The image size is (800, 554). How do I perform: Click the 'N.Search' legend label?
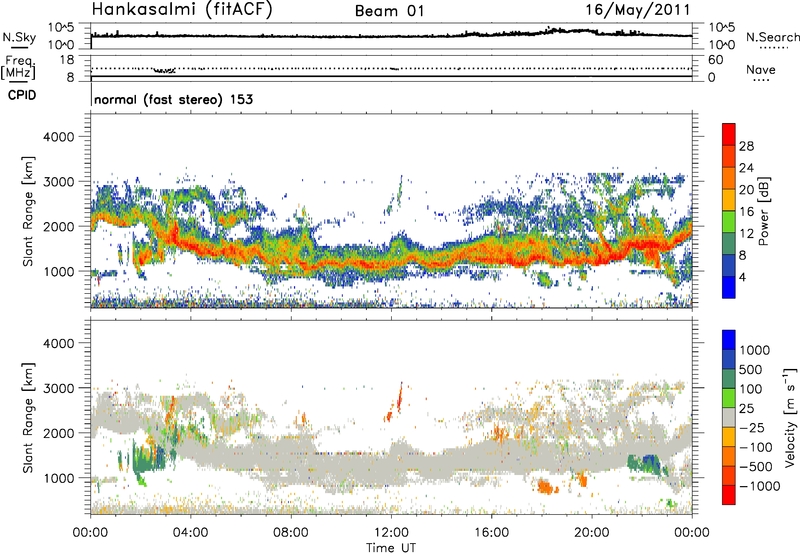coord(772,37)
